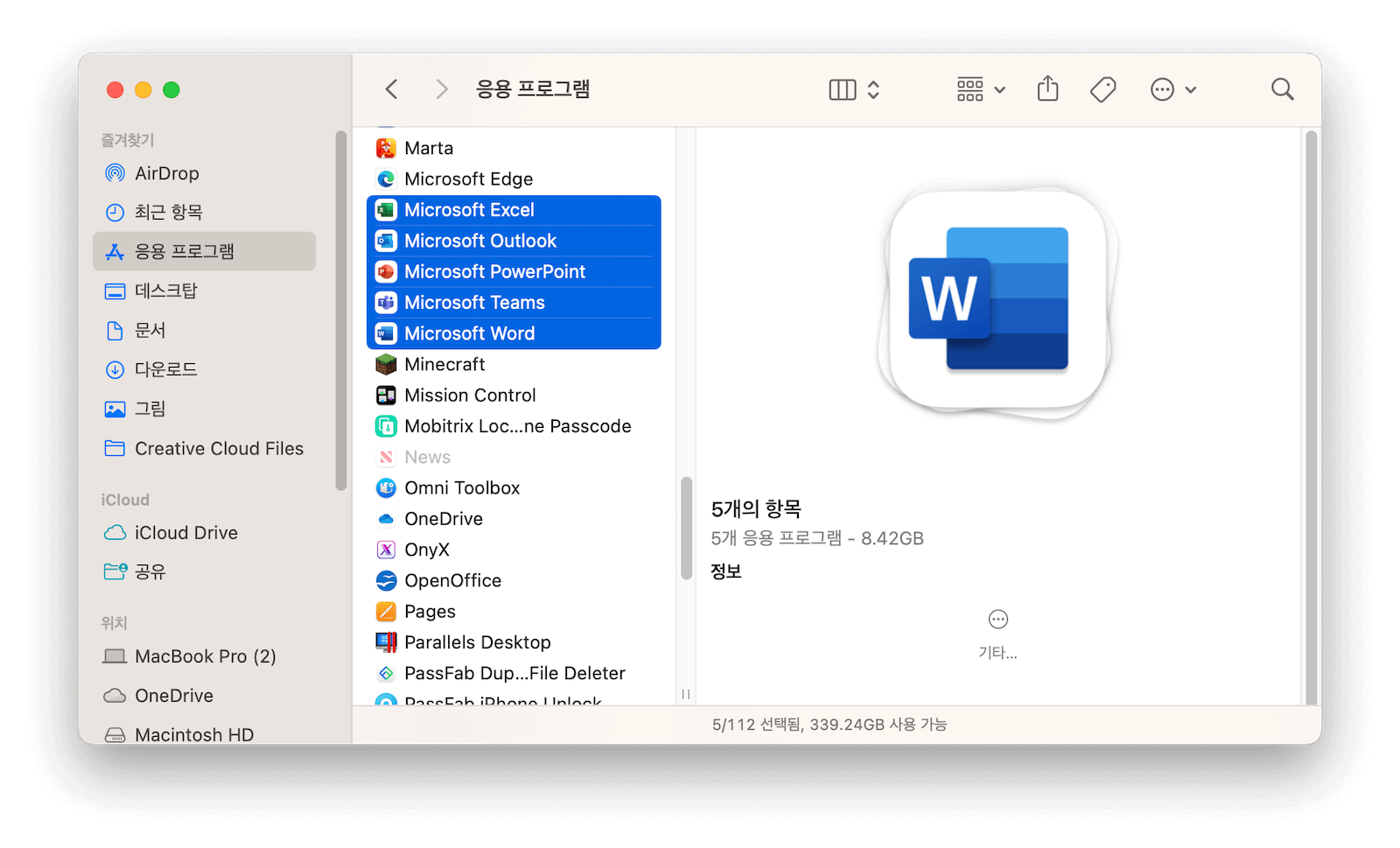Screen dimensions: 1400x848
Task: Click the Mission Control icon
Action: point(386,396)
